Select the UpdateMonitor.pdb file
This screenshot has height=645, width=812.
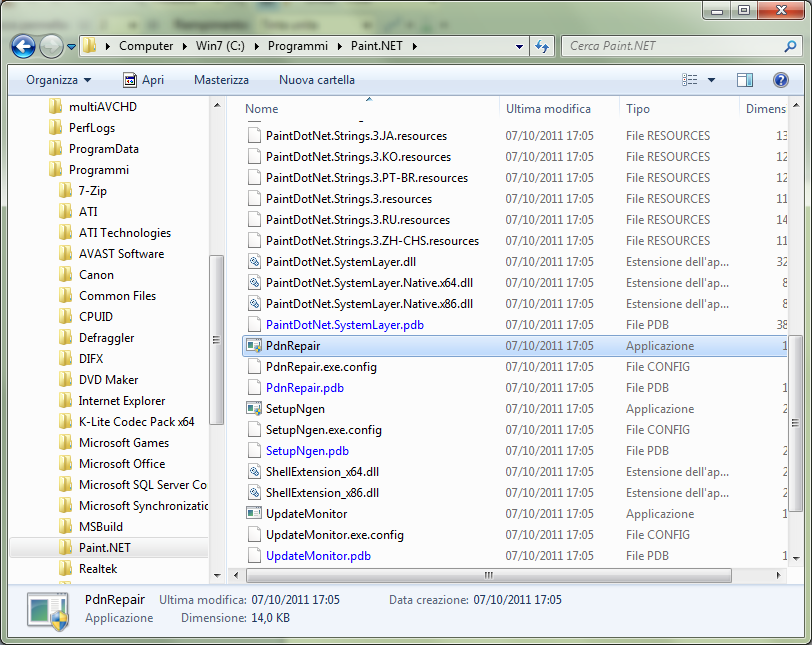point(318,555)
